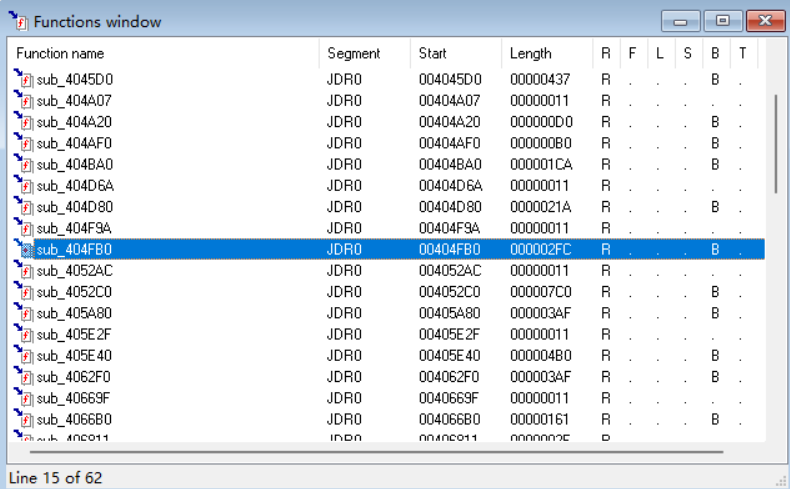
Task: Click function icon beside sub_404D6A
Action: coord(23,185)
